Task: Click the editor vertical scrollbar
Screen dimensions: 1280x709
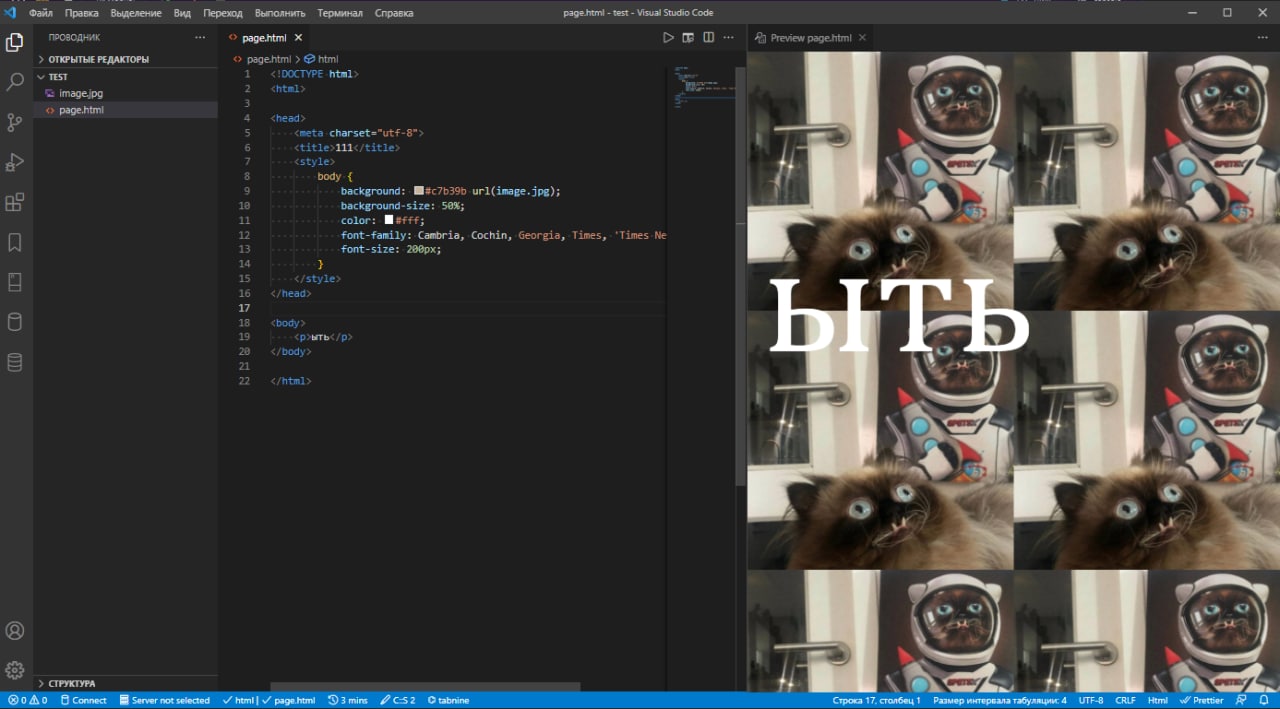Action: pyautogui.click(x=741, y=276)
